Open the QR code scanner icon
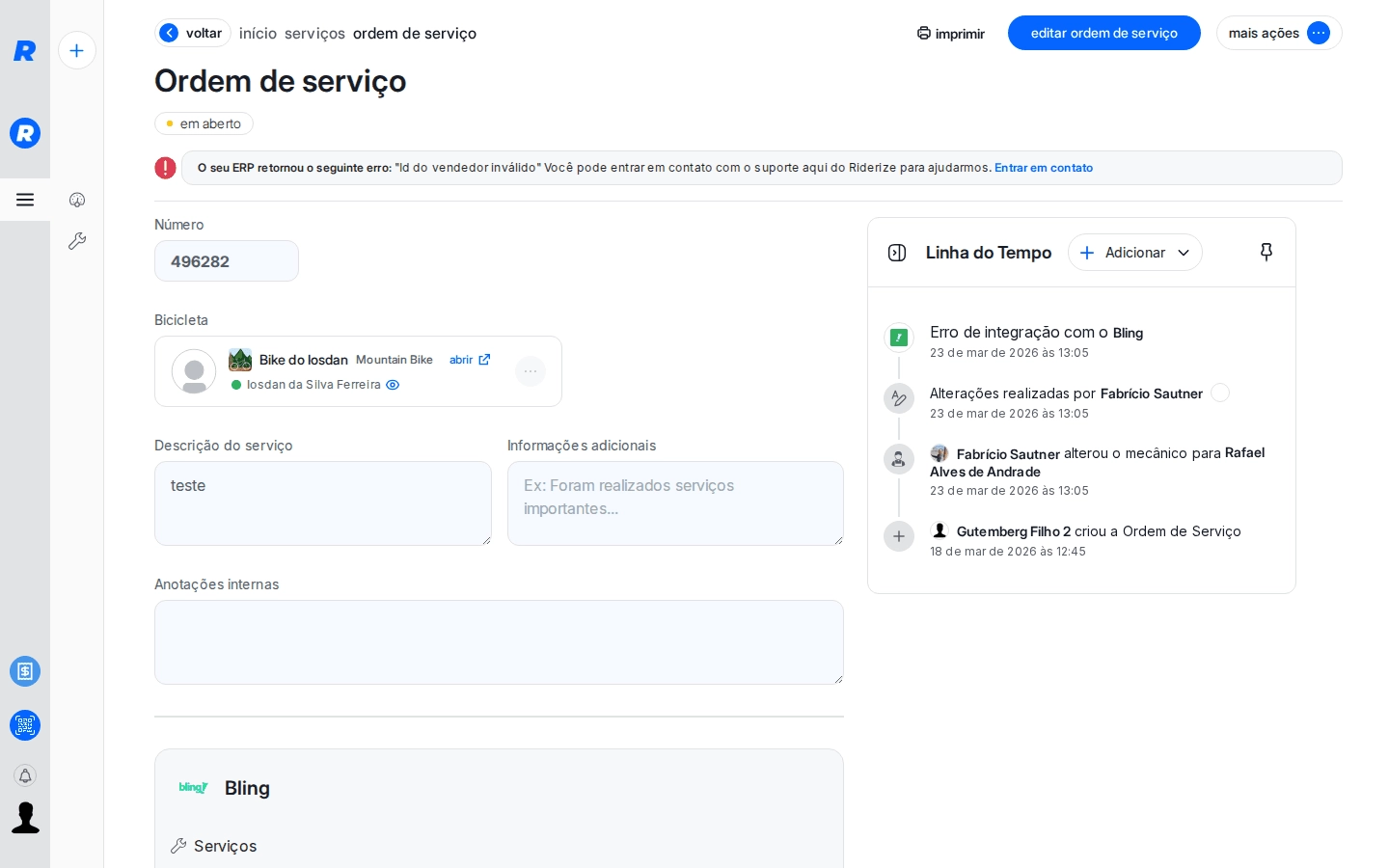 tap(25, 725)
